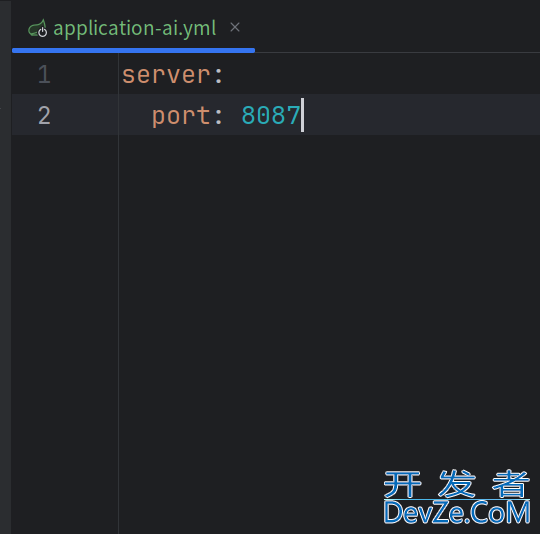Click line number 1 in the gutter
This screenshot has width=540, height=534.
tap(44, 74)
